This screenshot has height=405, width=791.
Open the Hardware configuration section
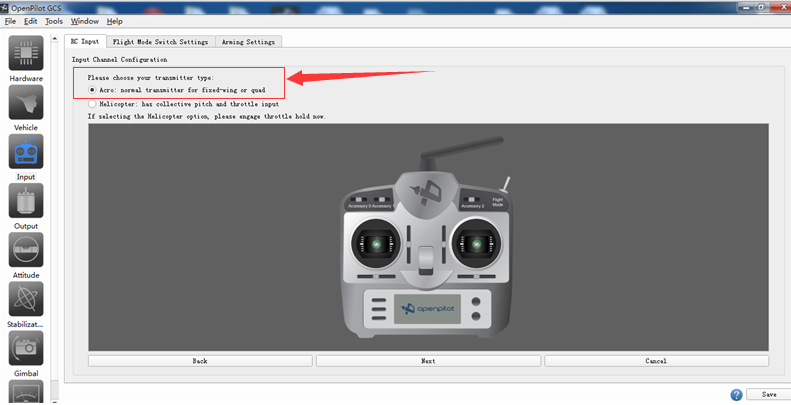tap(26, 53)
